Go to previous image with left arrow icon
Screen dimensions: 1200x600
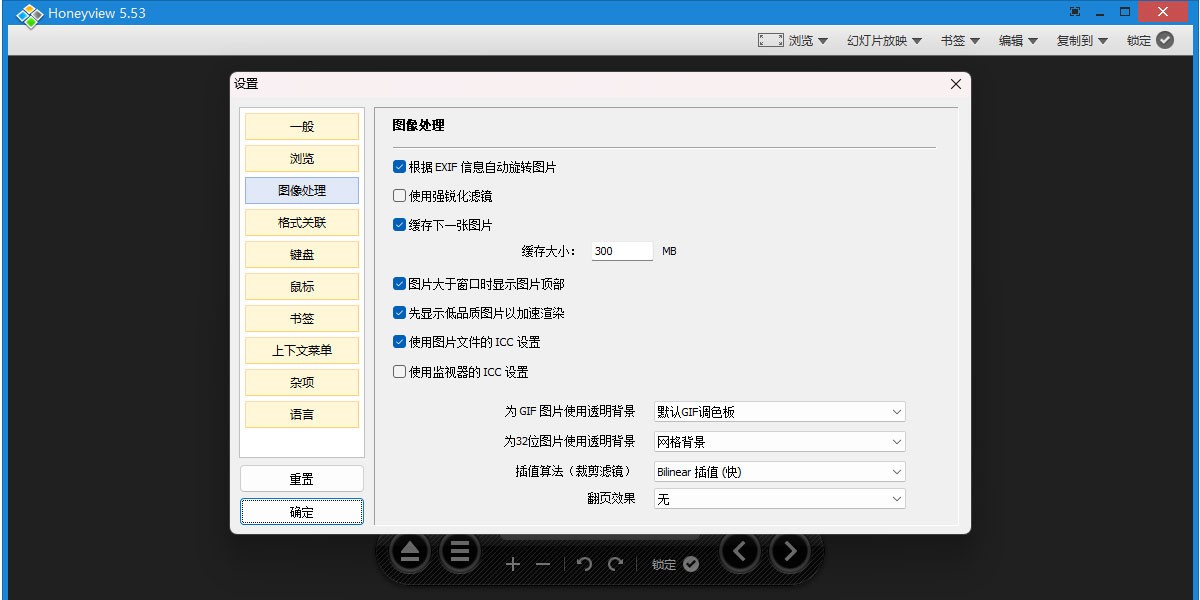coord(740,551)
